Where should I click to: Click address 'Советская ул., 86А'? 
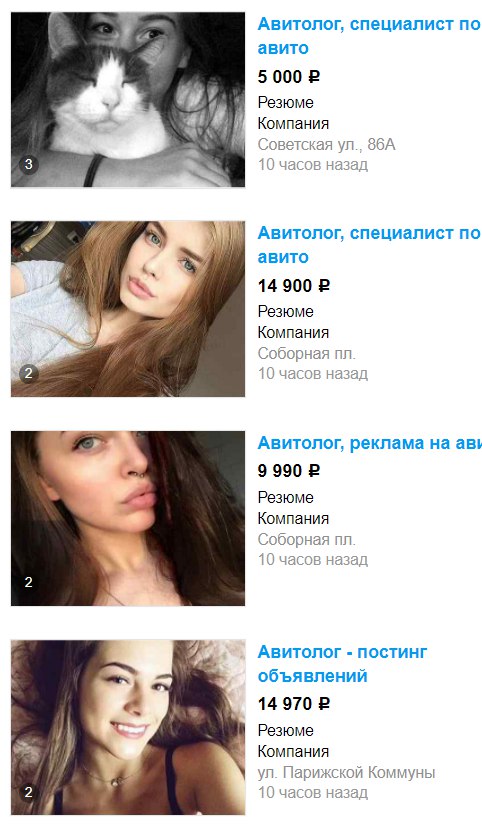tap(326, 145)
